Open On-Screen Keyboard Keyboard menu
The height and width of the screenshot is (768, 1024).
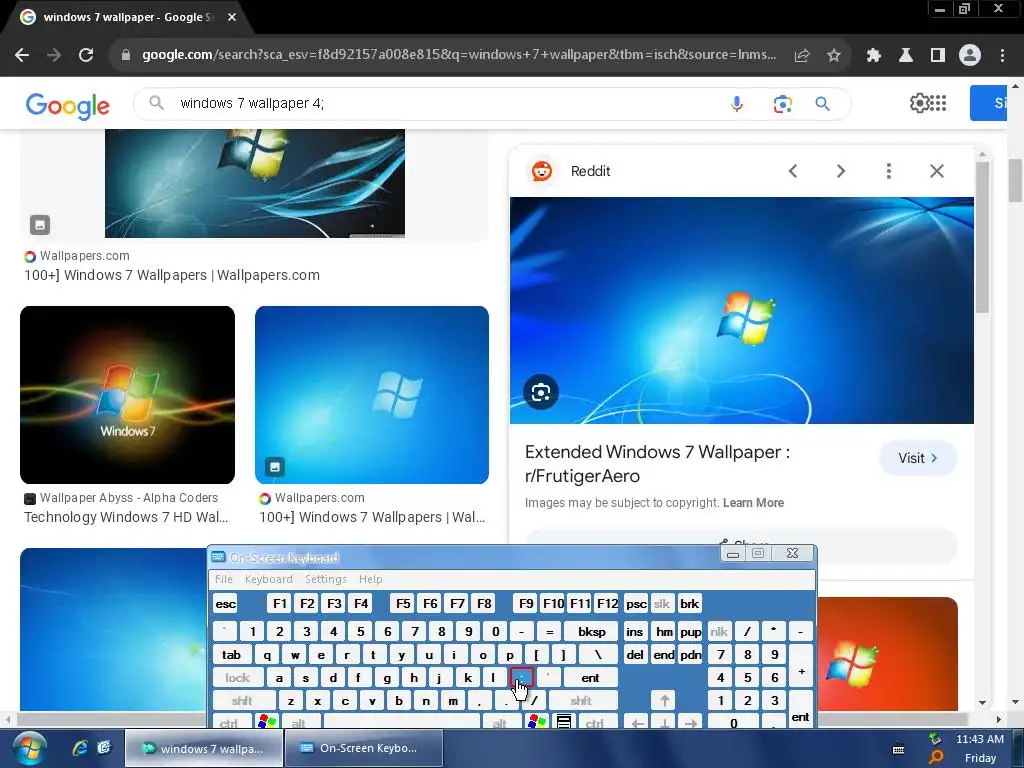(x=268, y=579)
